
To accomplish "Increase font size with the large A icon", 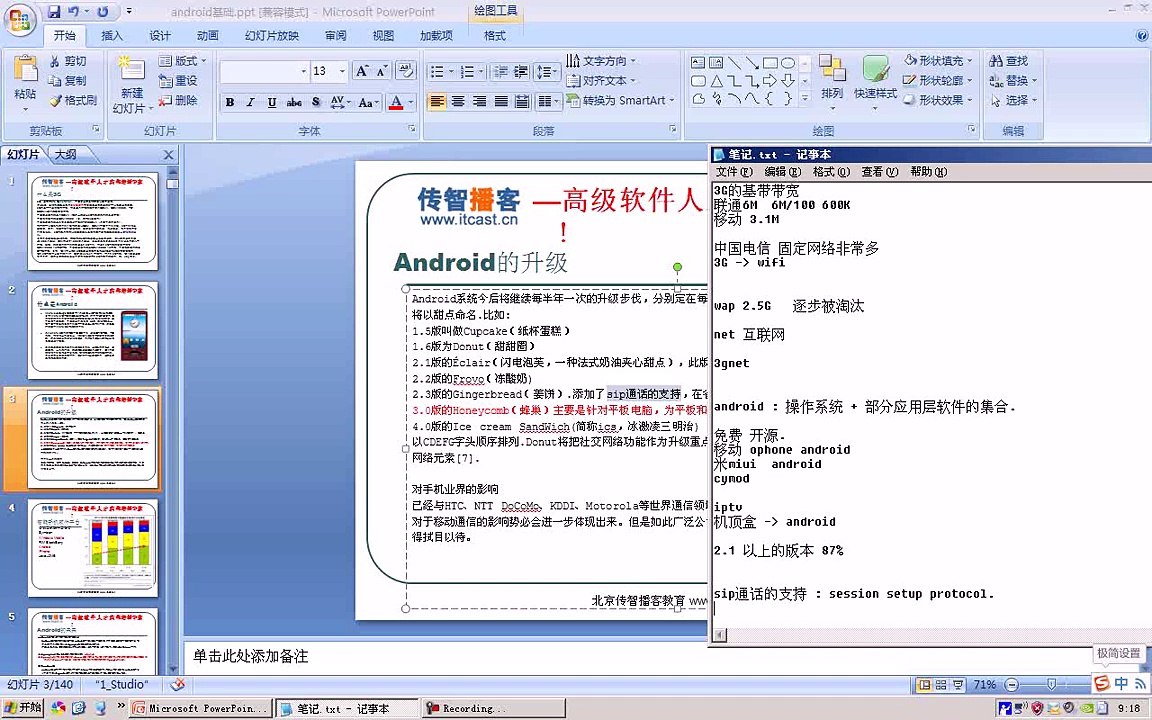I will point(361,71).
